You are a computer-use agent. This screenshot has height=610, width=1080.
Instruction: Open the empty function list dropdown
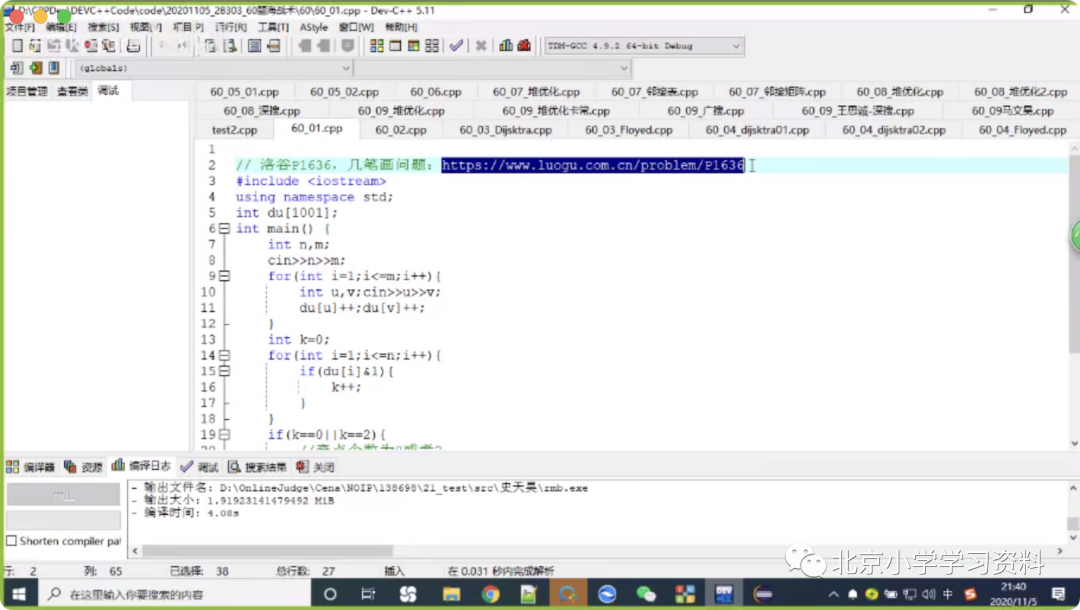point(493,67)
